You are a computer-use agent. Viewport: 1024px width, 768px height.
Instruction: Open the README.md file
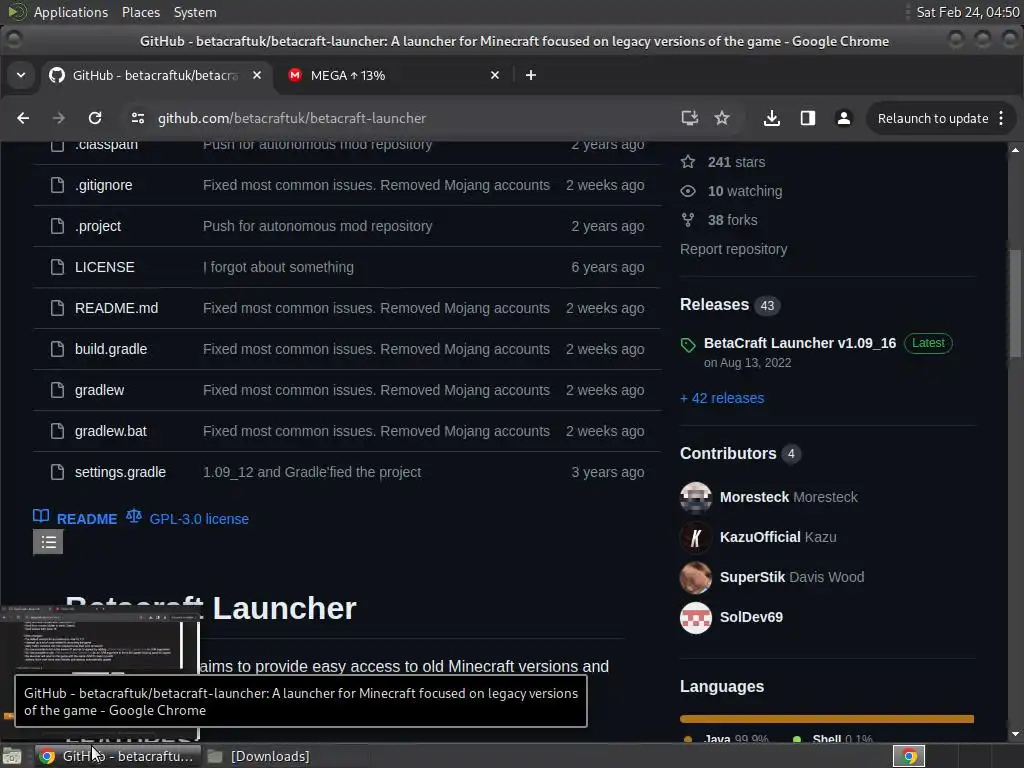coord(116,308)
